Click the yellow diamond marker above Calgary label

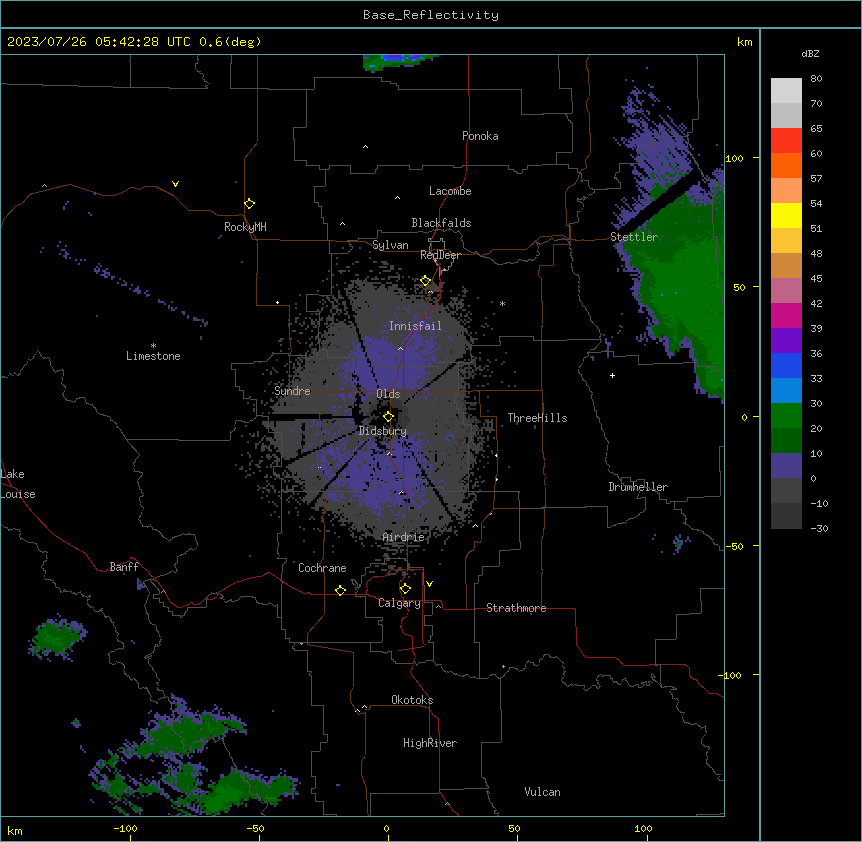(405, 589)
